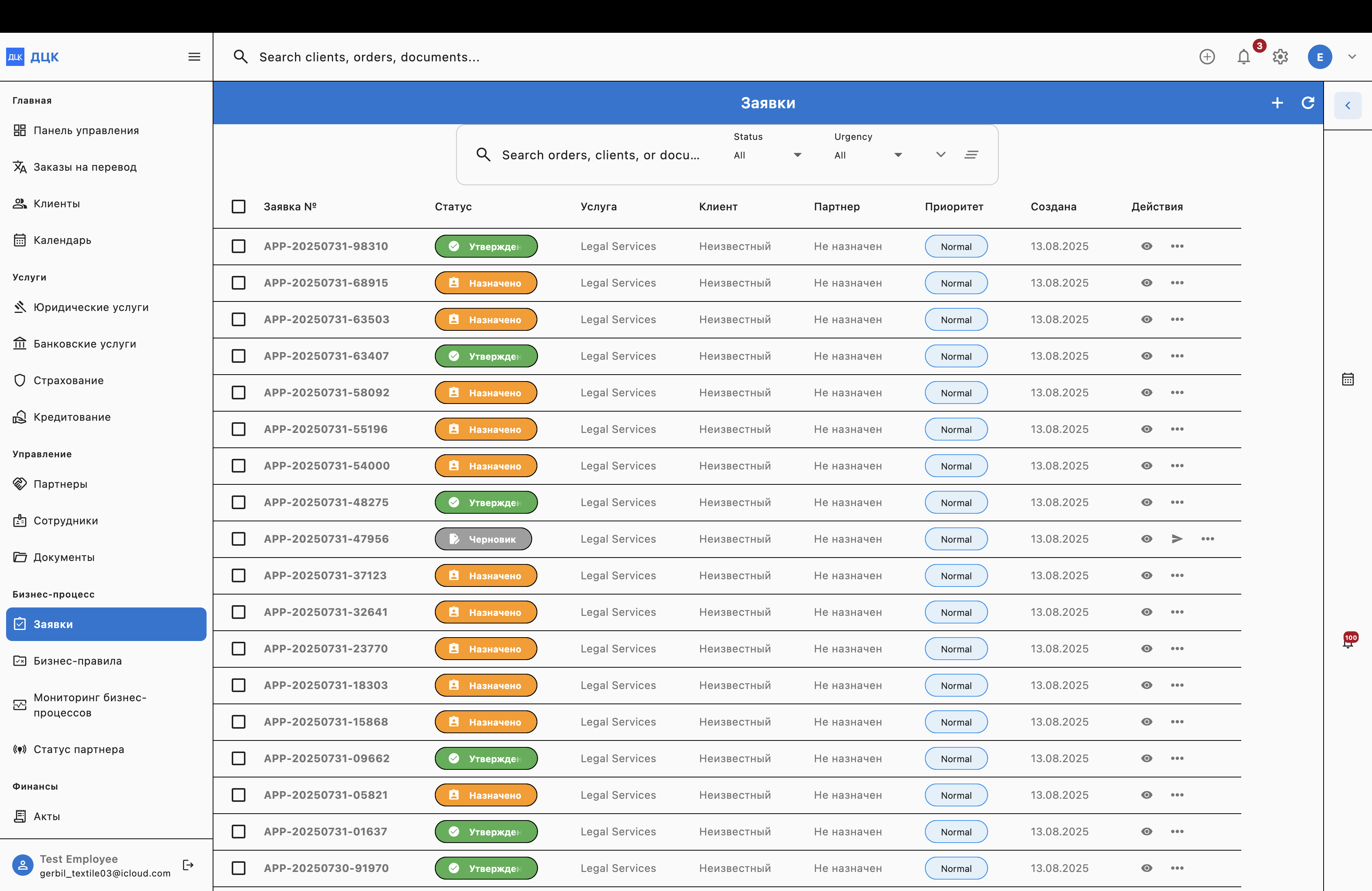
Task: Click the circled plus icon in top bar
Action: point(1208,56)
